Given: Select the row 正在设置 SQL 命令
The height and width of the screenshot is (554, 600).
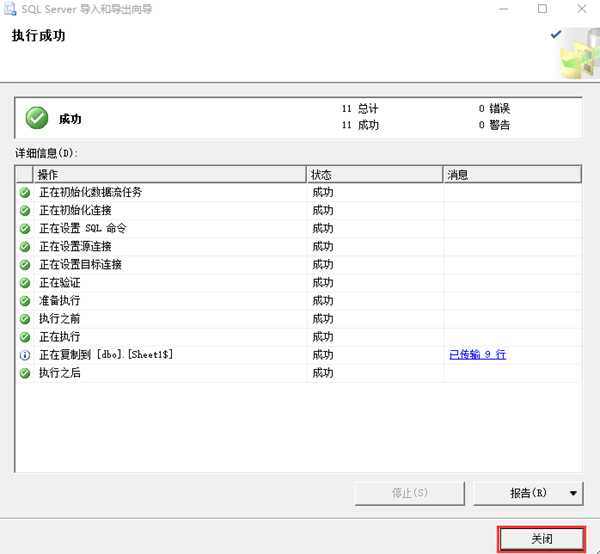Looking at the screenshot, I should [x=298, y=229].
